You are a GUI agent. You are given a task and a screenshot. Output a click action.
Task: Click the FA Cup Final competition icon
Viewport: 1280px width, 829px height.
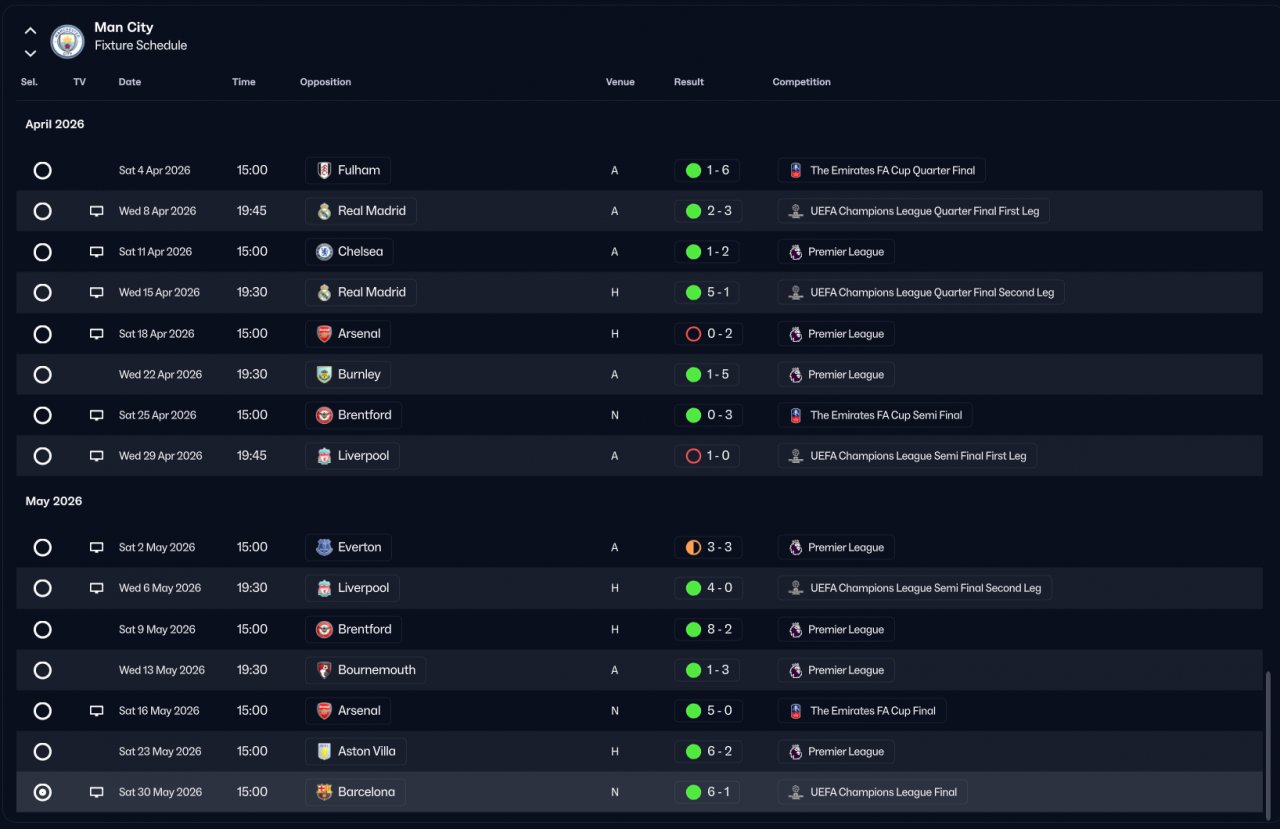[795, 711]
